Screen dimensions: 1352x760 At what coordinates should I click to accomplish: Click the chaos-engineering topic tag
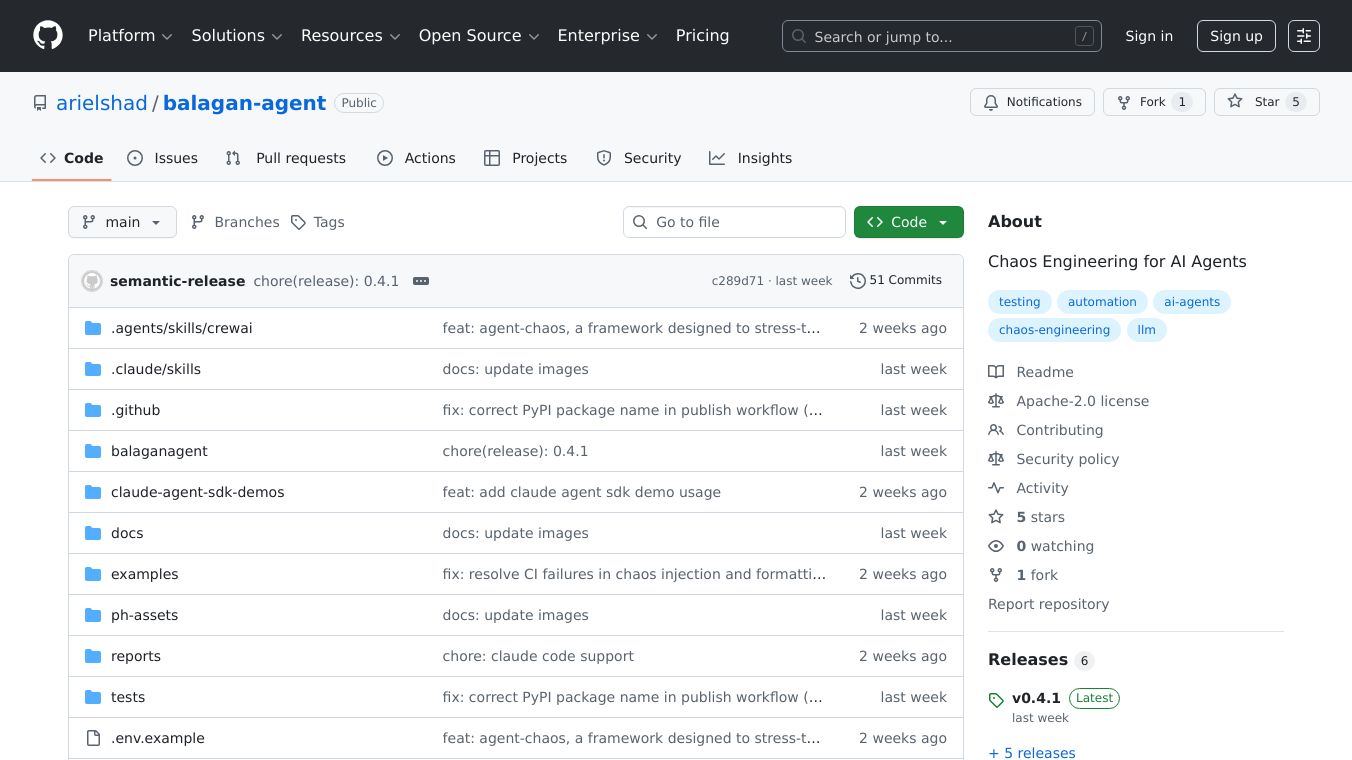click(x=1054, y=330)
